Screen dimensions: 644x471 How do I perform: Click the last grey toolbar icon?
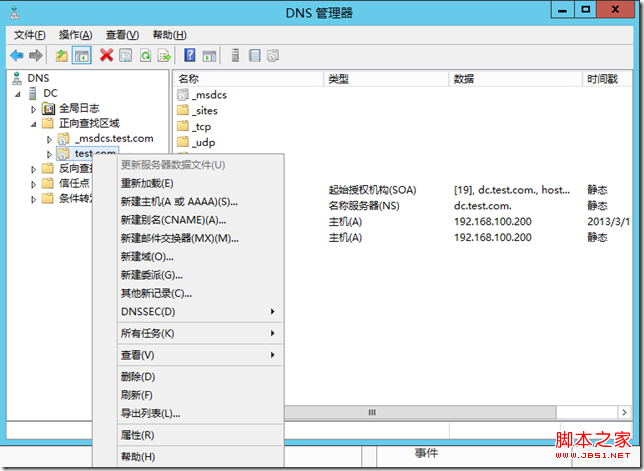coord(273,55)
